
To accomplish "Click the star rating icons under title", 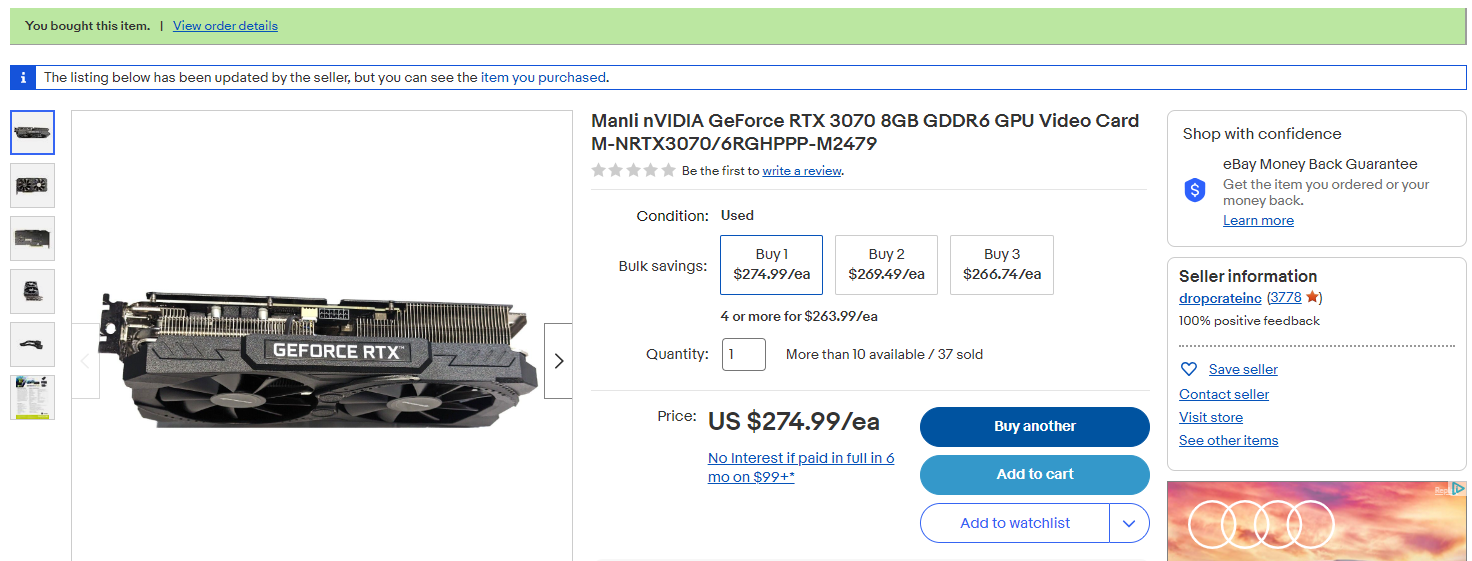I will point(633,171).
